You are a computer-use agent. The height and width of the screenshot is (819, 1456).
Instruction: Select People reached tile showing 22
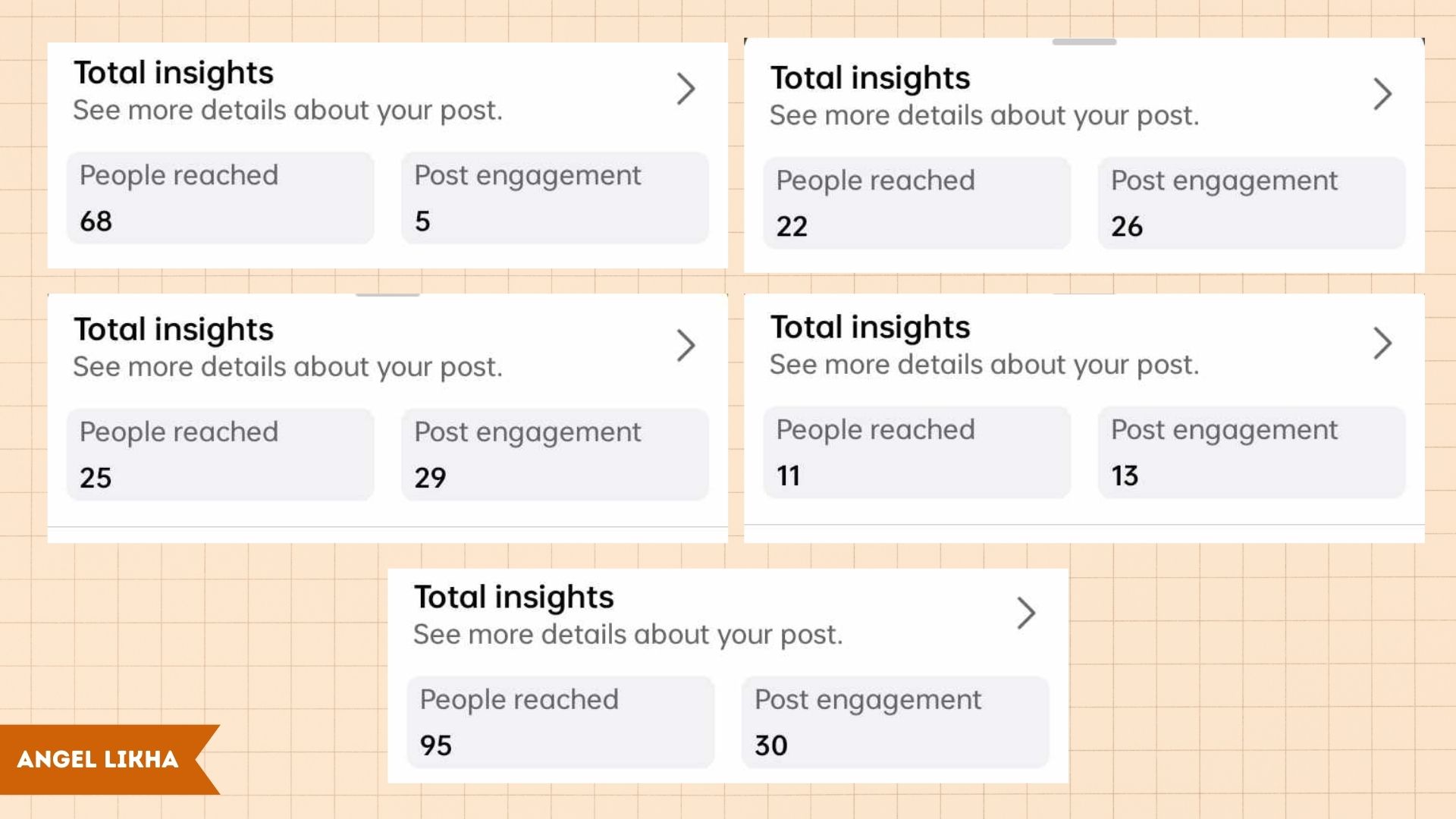(917, 203)
